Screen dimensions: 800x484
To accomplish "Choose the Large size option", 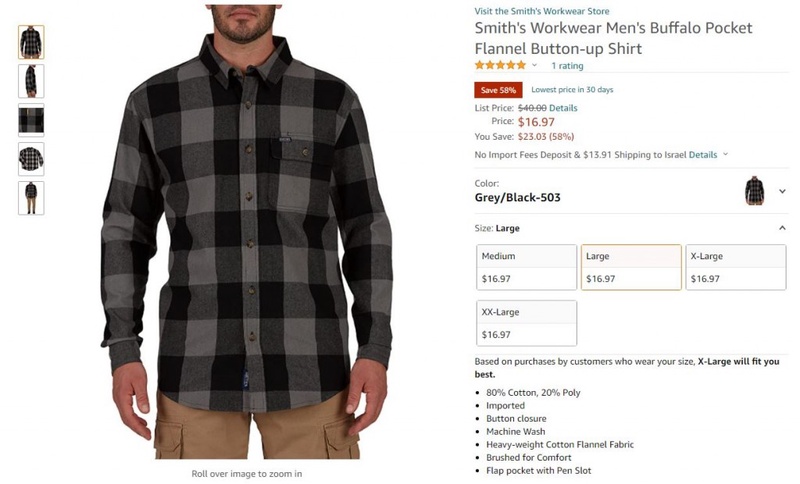I will click(x=631, y=267).
